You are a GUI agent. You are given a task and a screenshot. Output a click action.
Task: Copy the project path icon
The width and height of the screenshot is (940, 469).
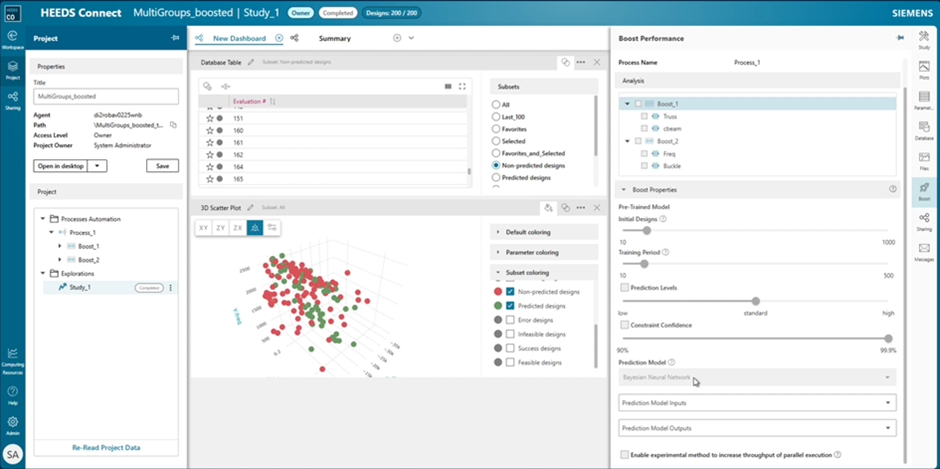tap(173, 125)
